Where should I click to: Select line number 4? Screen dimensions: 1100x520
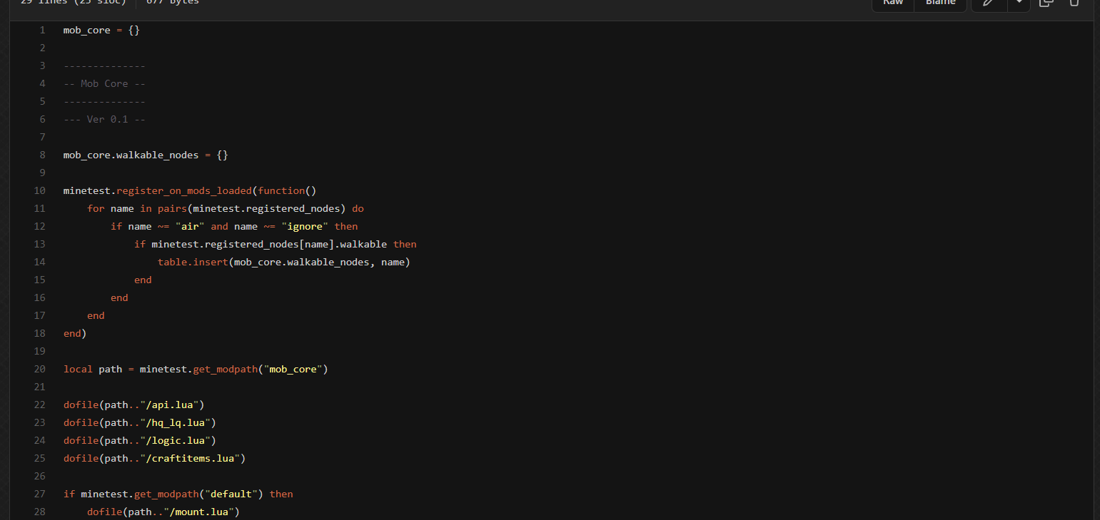[42, 84]
